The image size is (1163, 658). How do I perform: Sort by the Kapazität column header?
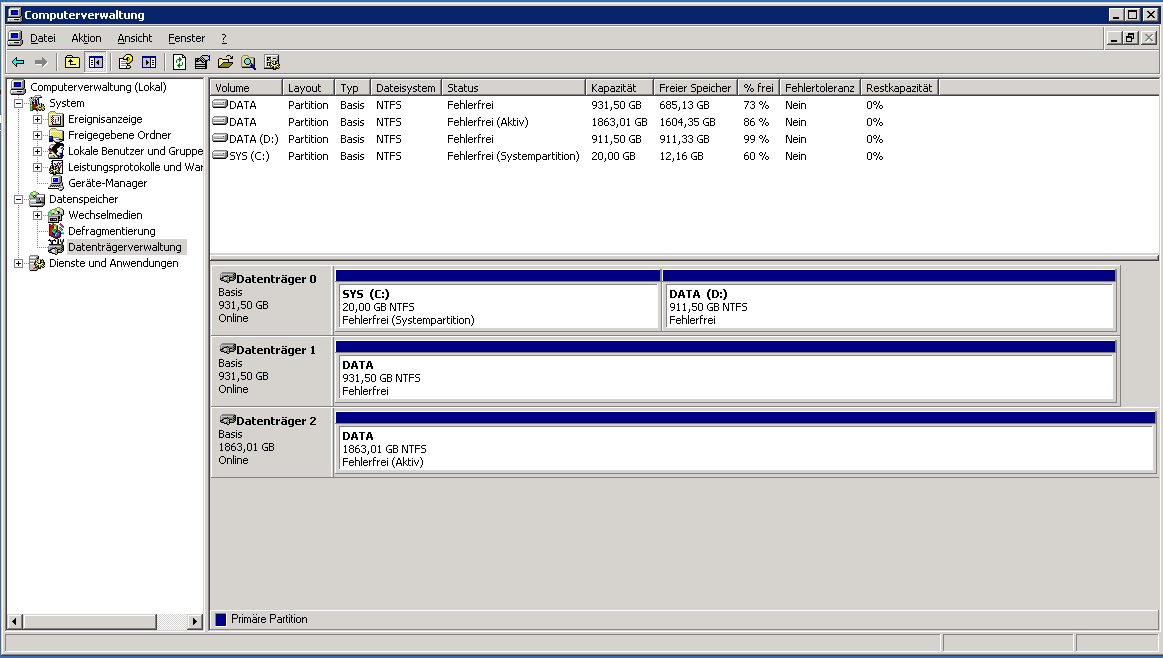[619, 88]
